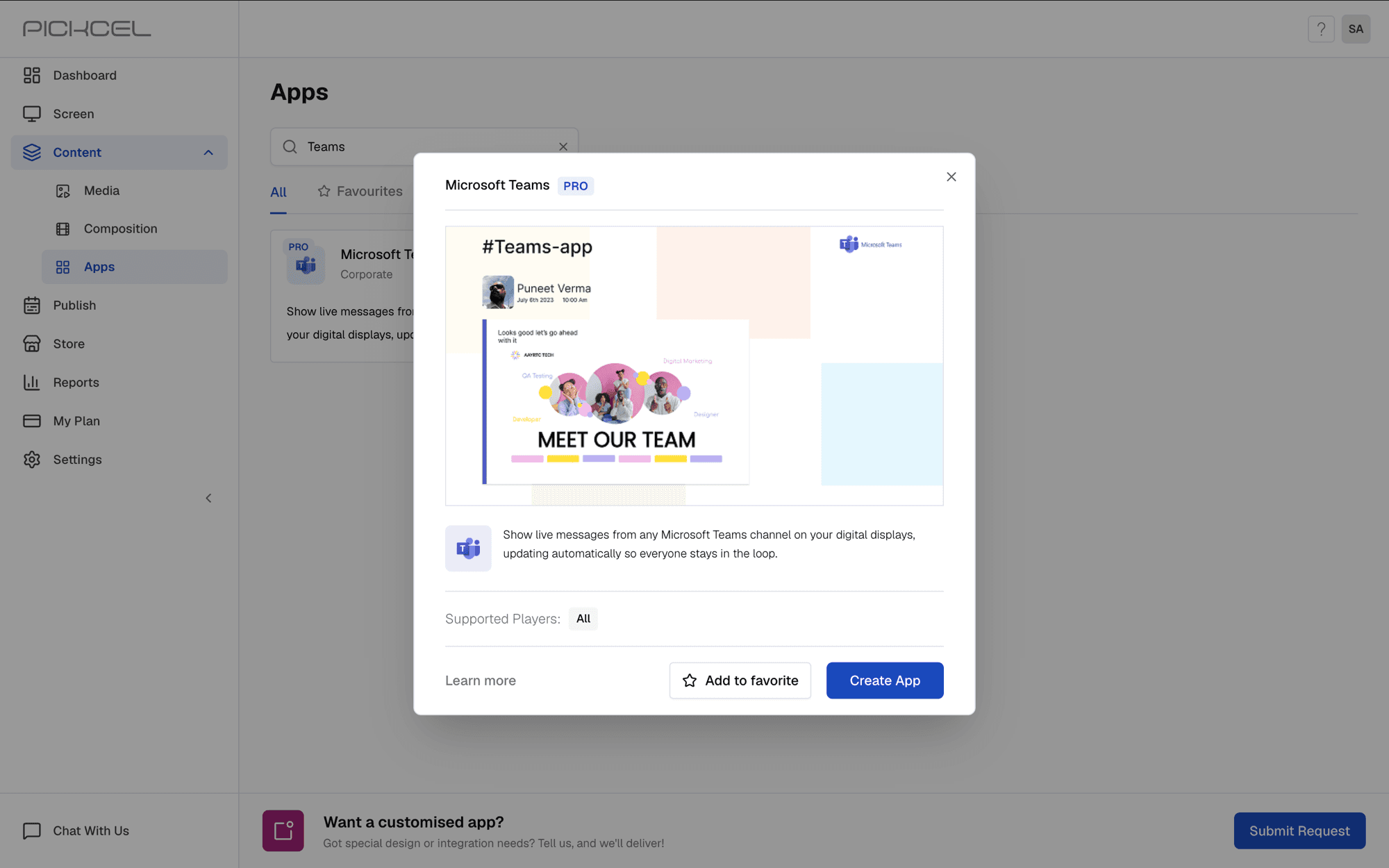Screen dimensions: 1389x868
Task: Click the Submit Request button
Action: click(1299, 831)
